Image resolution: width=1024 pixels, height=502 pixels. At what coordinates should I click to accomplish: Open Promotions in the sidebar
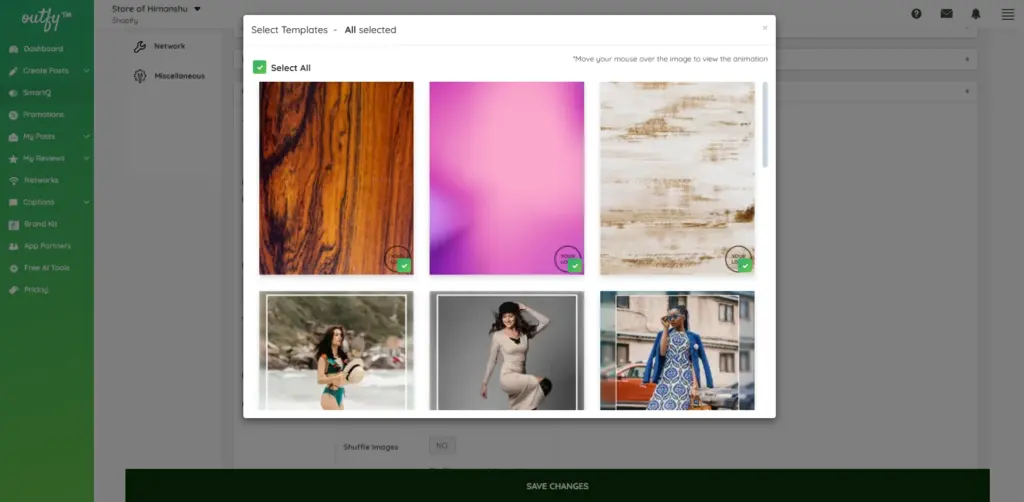(43, 115)
